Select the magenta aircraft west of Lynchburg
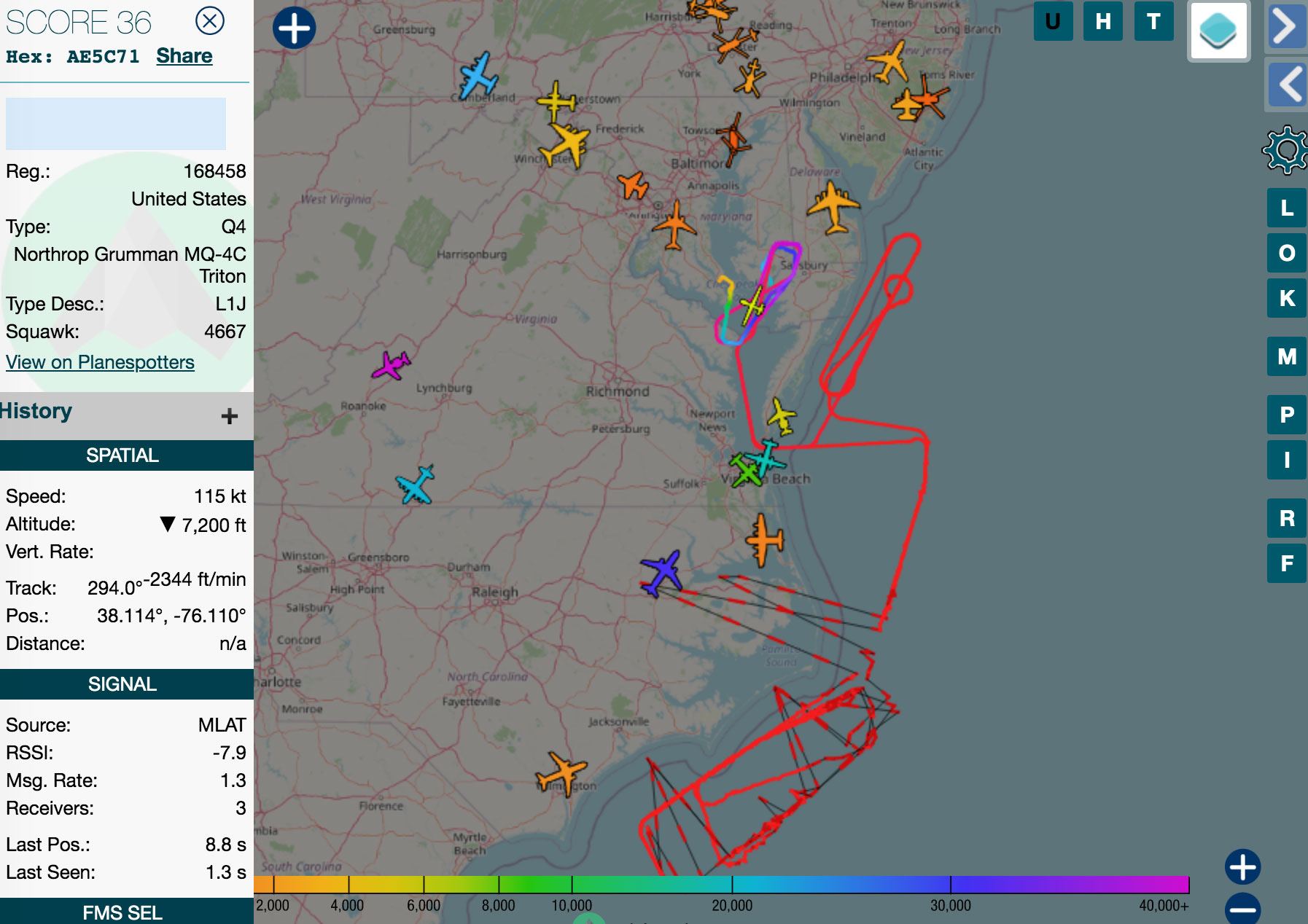This screenshot has height=924, width=1308. [x=392, y=364]
